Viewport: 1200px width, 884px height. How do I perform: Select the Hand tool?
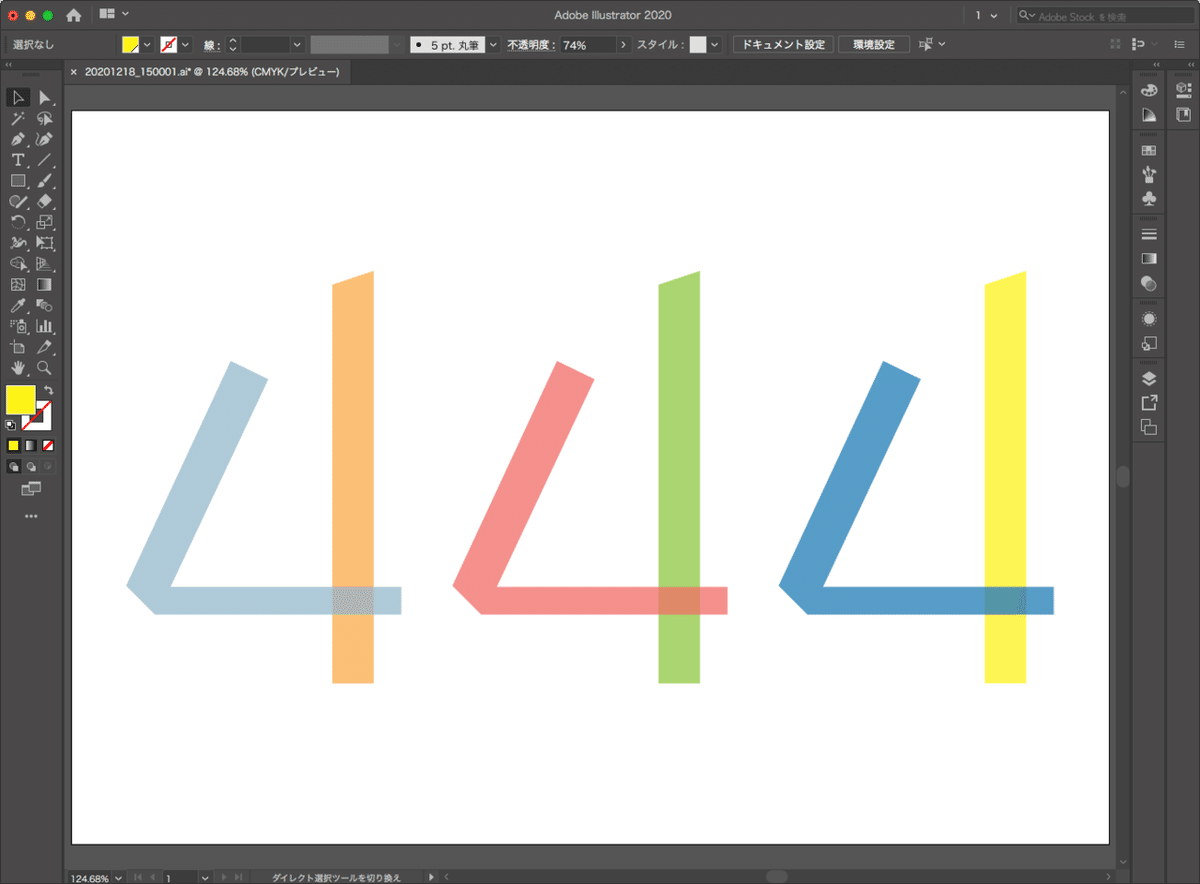[x=18, y=368]
